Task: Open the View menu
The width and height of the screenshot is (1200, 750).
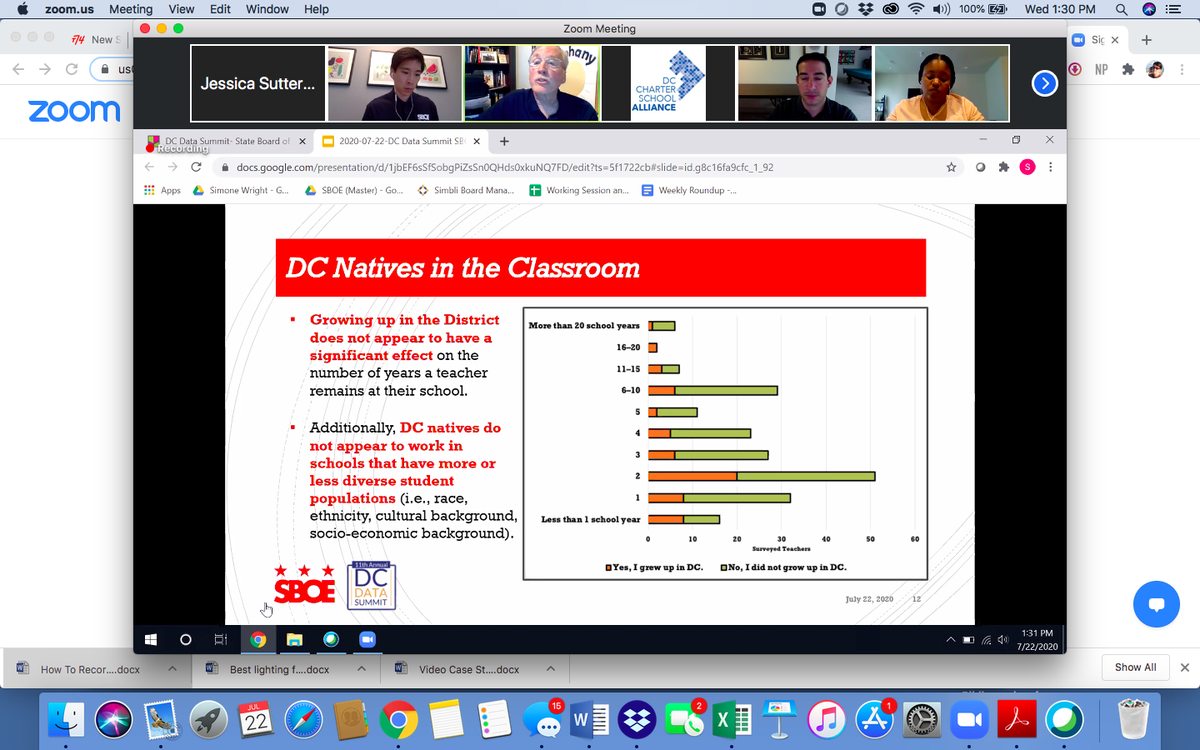Action: [x=181, y=9]
